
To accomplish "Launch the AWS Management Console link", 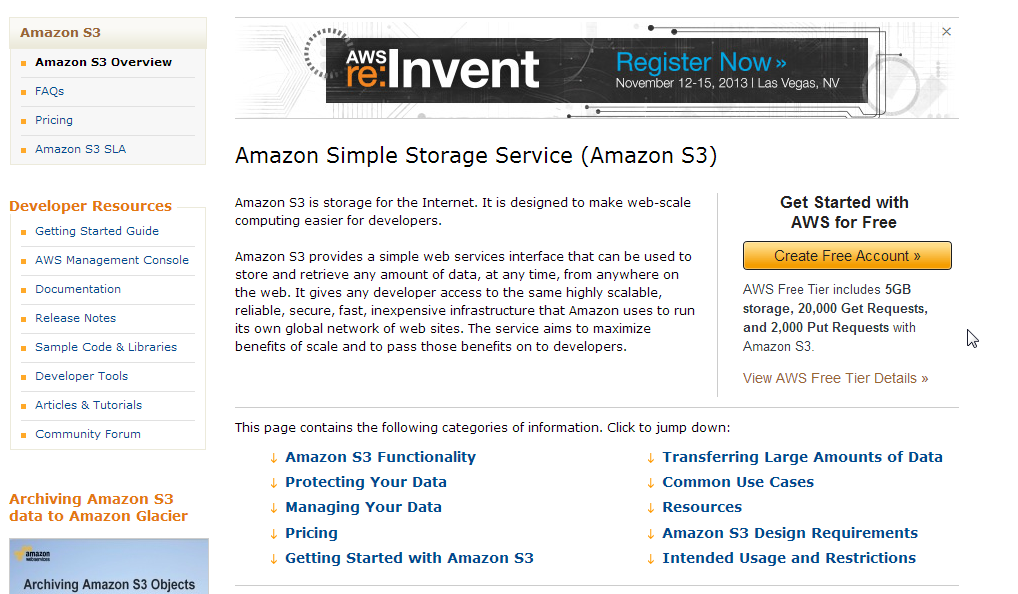I will click(x=112, y=260).
